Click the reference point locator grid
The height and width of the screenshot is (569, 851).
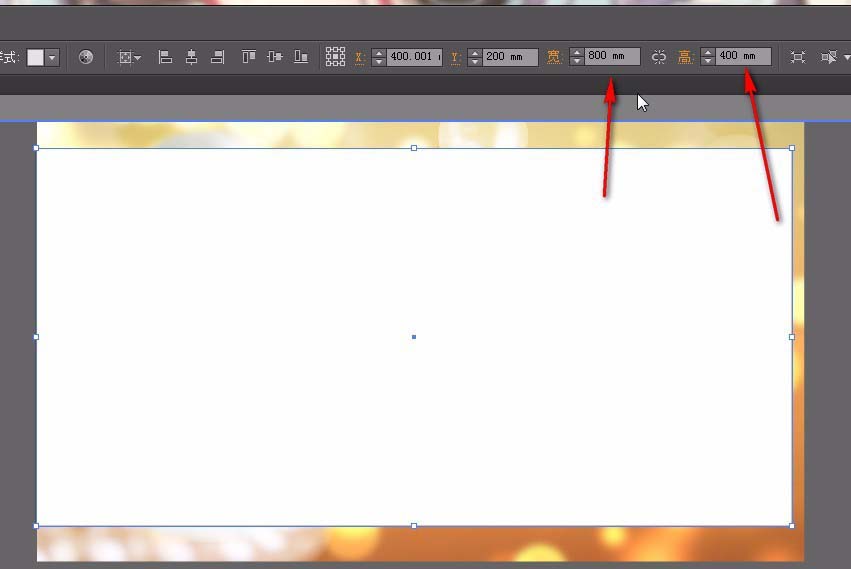tap(335, 56)
